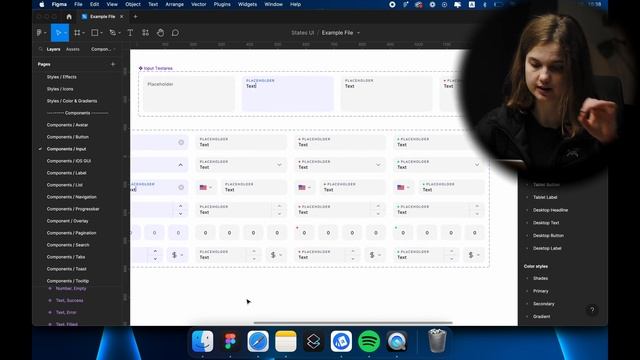Select the Input Textarea component label

[158, 68]
